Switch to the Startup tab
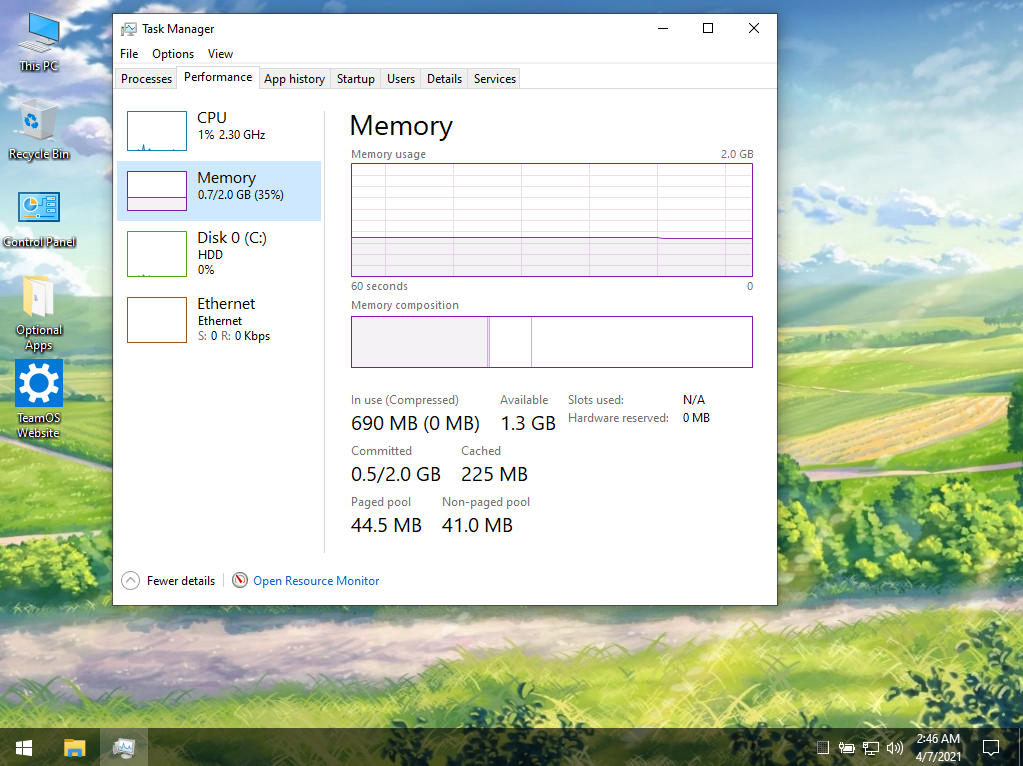The image size is (1023, 766). (356, 78)
